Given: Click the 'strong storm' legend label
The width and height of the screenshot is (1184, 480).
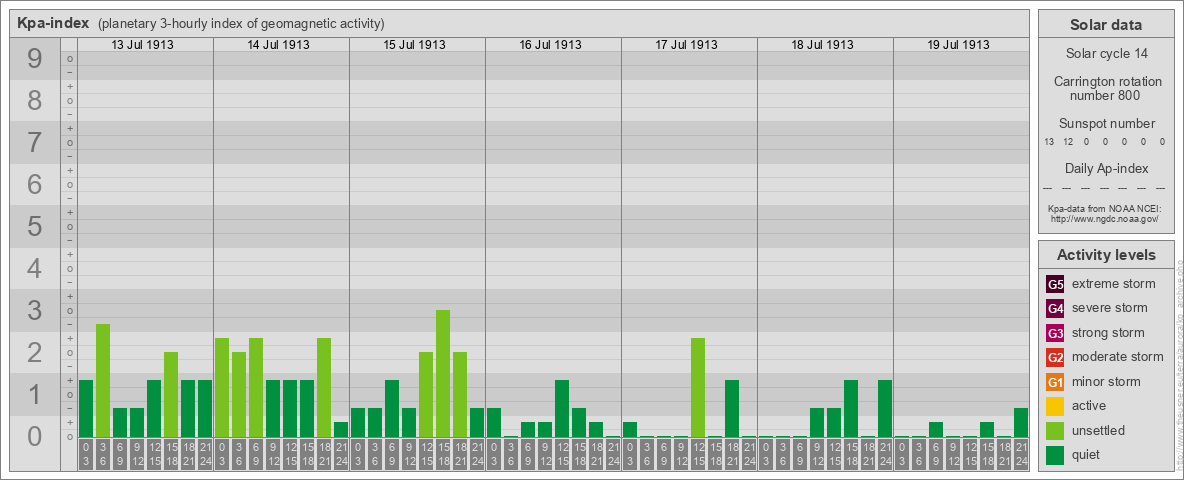Looking at the screenshot, I should click(x=1108, y=333).
